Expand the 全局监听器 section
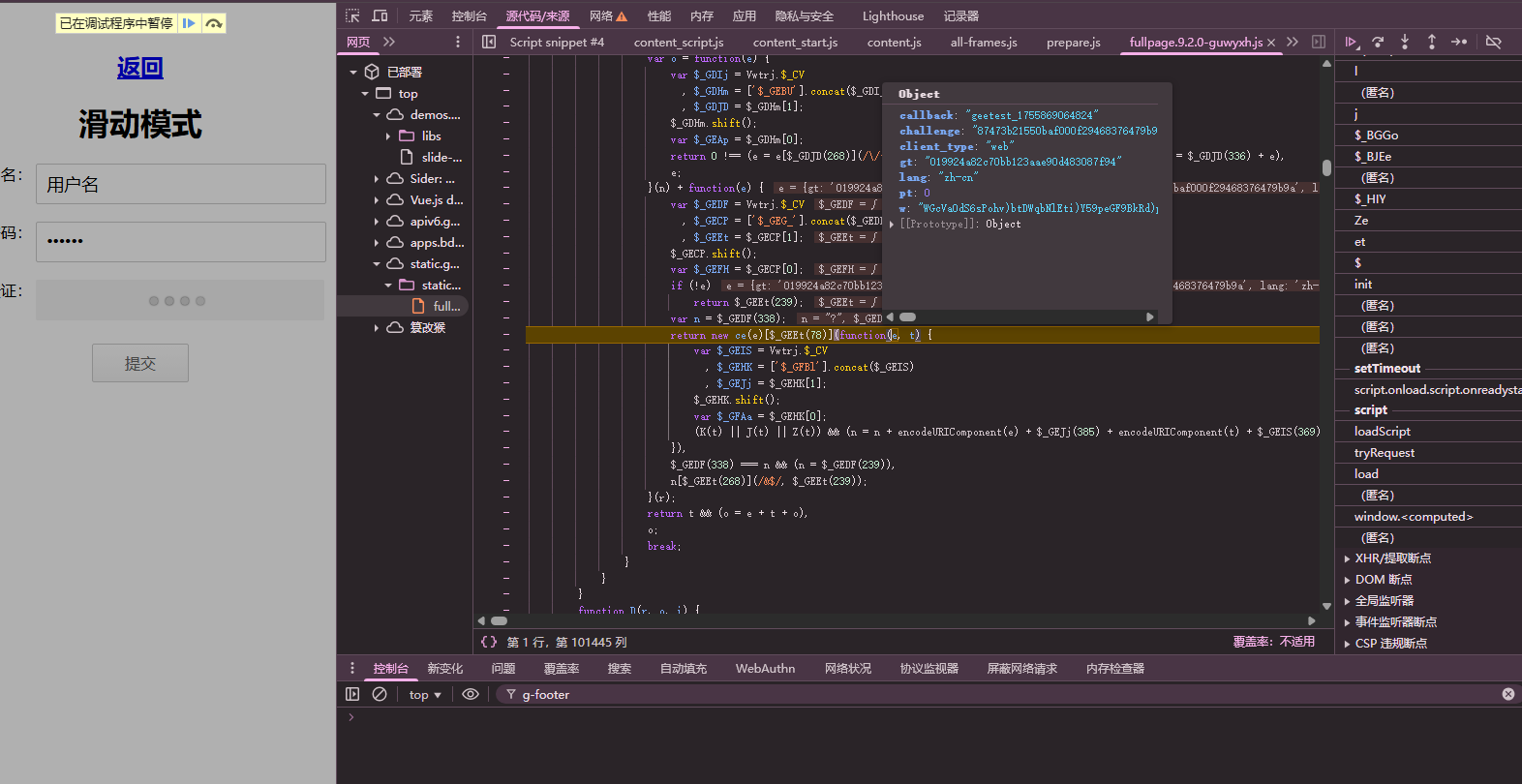The width and height of the screenshot is (1522, 784). pos(1347,601)
